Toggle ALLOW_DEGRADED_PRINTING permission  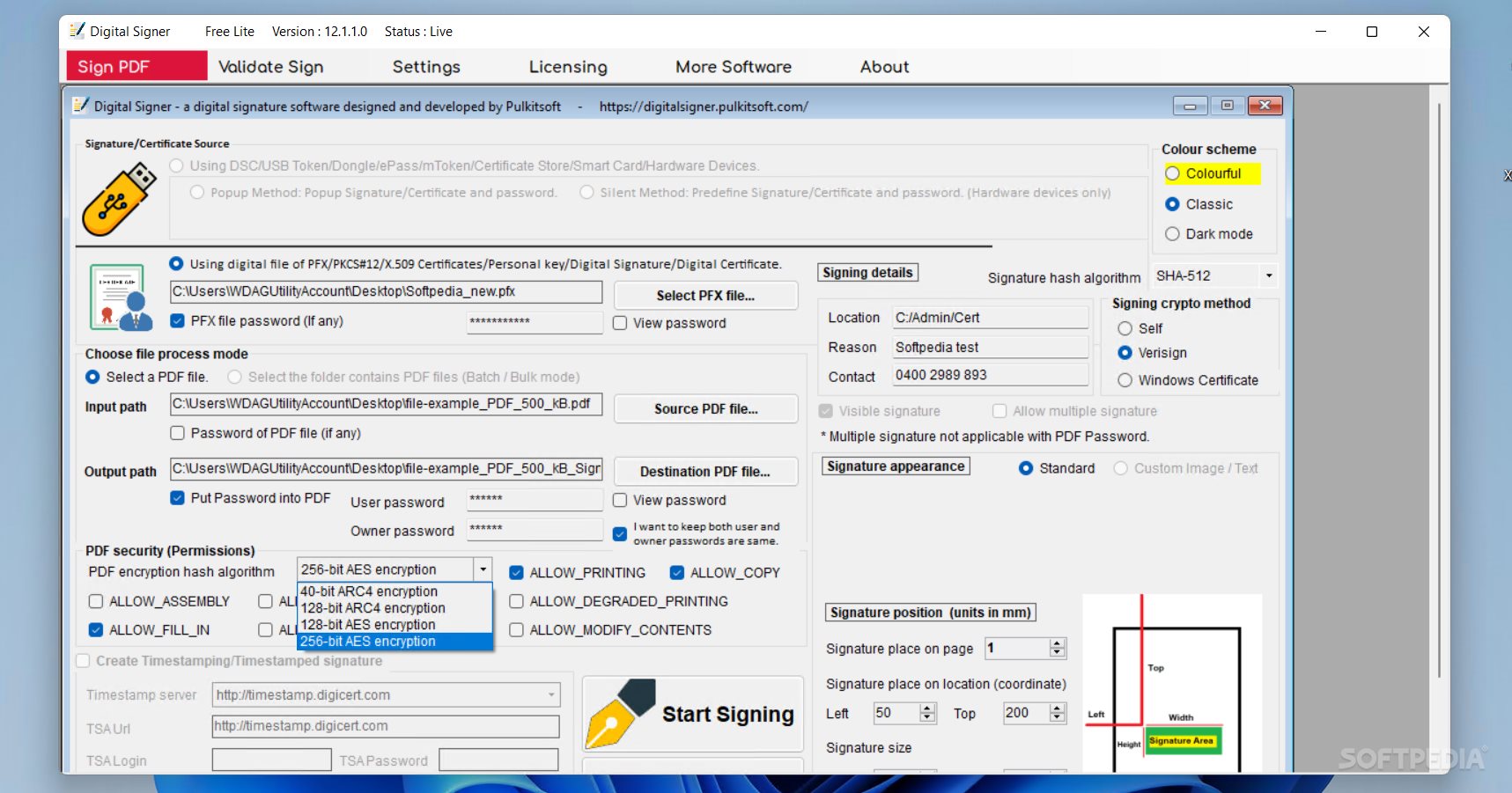(517, 601)
